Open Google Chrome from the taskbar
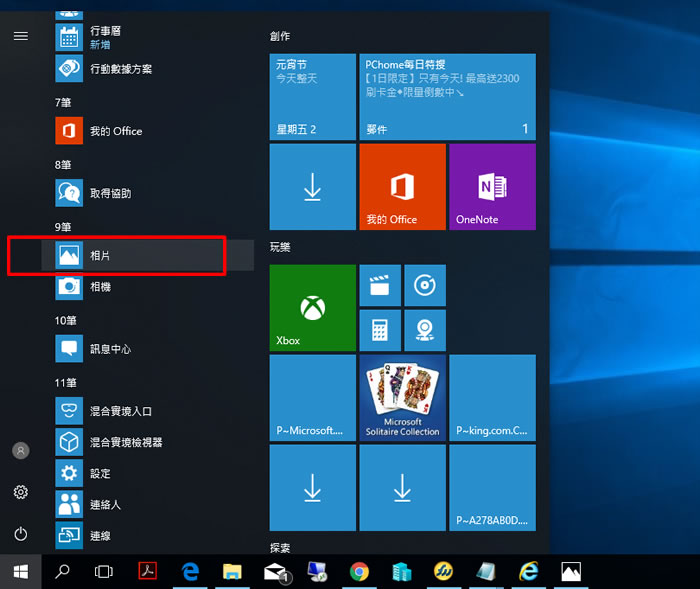This screenshot has width=700, height=589. pos(359,572)
